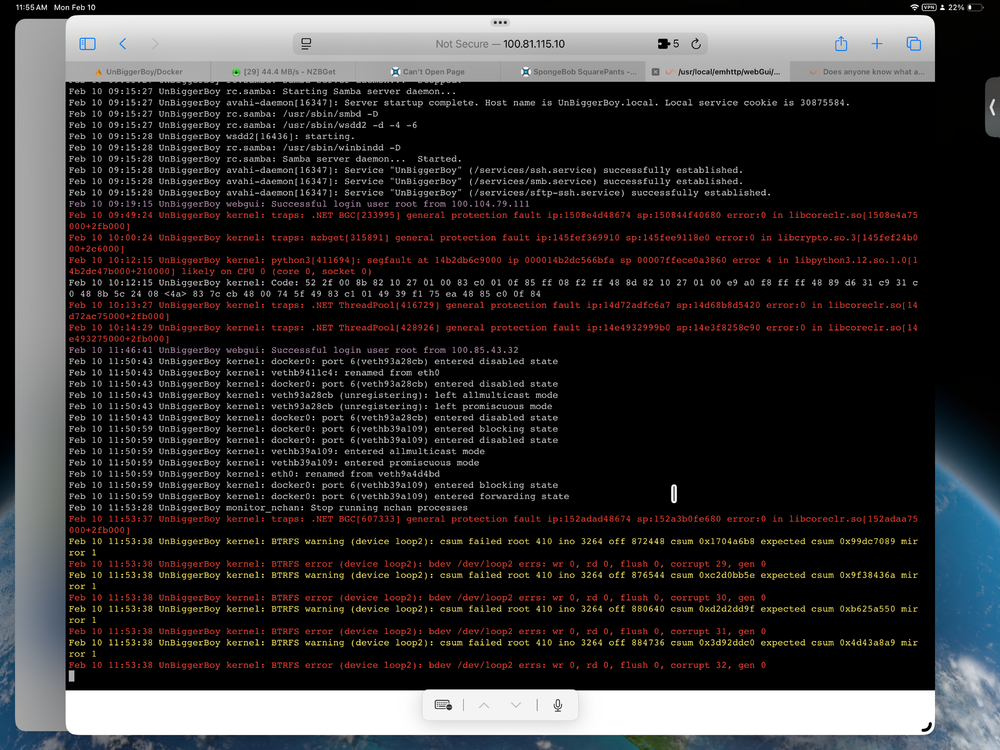The image size is (1000, 750).
Task: Add a new tab
Action: pos(877,44)
